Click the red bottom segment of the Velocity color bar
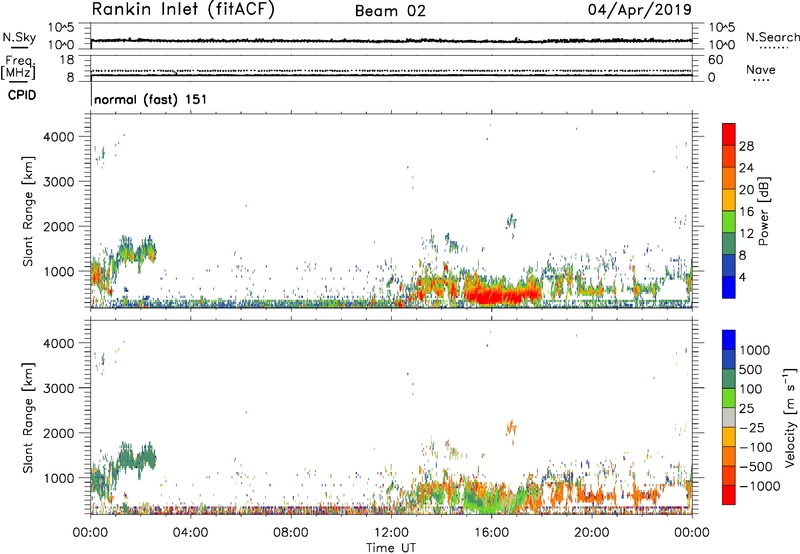Screen dimensions: 800x554 point(729,495)
